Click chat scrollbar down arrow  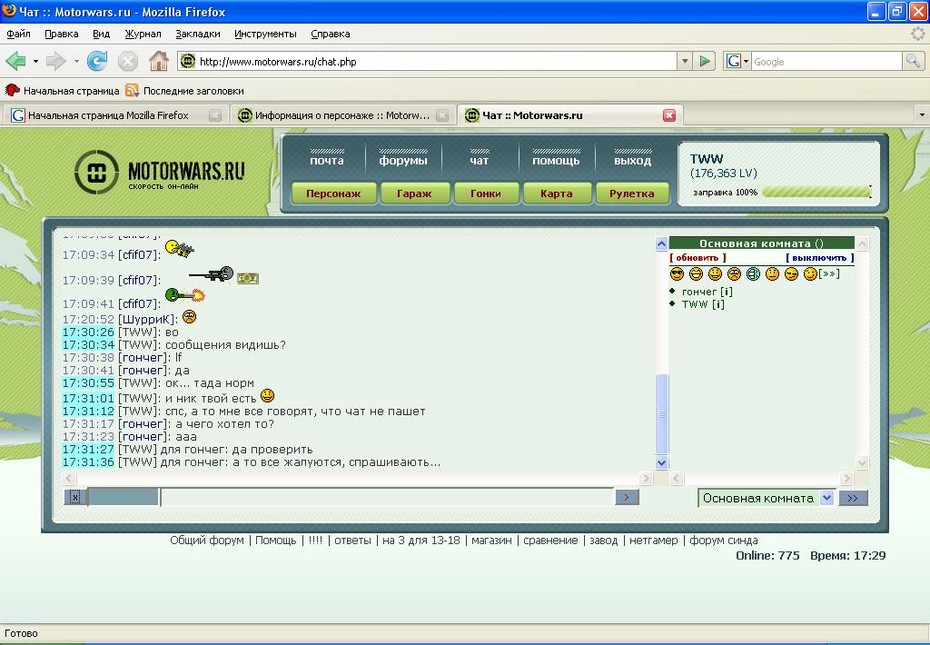click(662, 462)
